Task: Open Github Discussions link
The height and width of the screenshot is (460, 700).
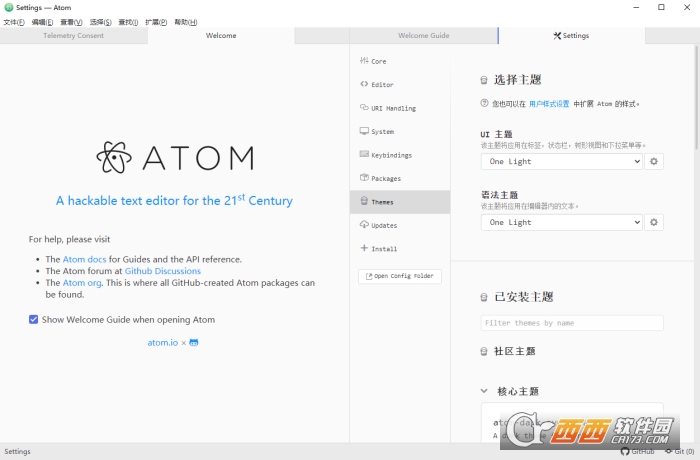Action: pyautogui.click(x=162, y=271)
